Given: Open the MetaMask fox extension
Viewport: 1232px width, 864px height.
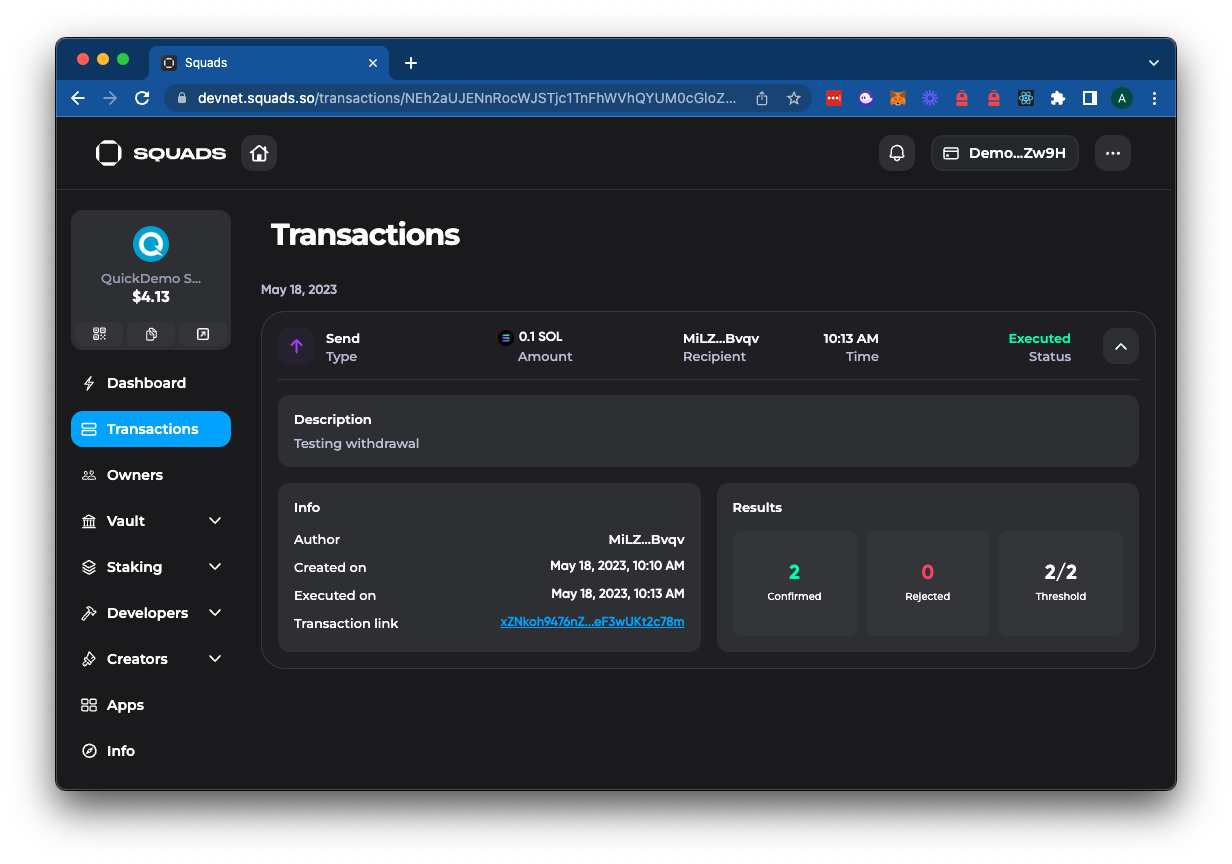Looking at the screenshot, I should (898, 98).
